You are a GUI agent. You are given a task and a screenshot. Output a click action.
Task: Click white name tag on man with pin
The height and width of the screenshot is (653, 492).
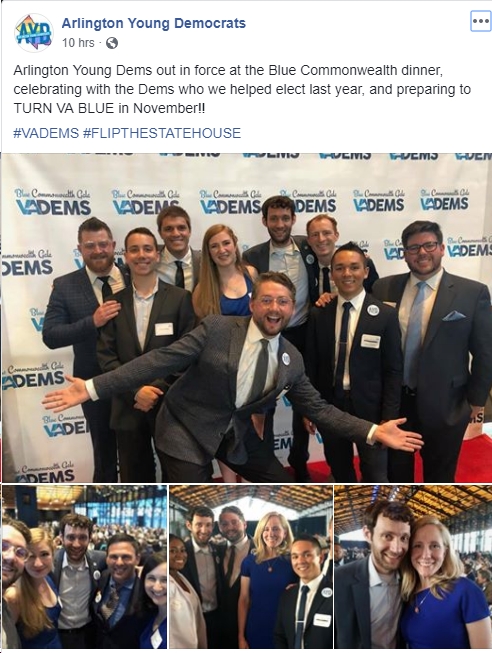(370, 341)
